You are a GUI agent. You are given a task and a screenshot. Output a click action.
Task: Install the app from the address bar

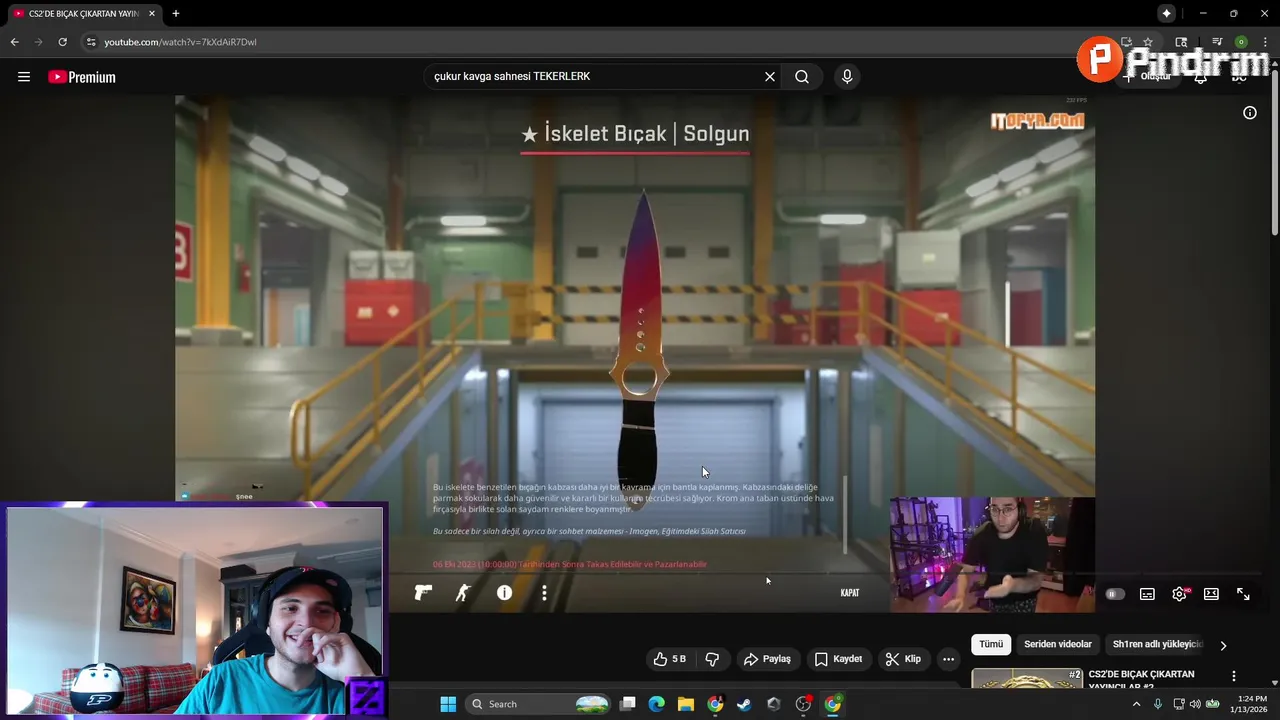pyautogui.click(x=1126, y=42)
